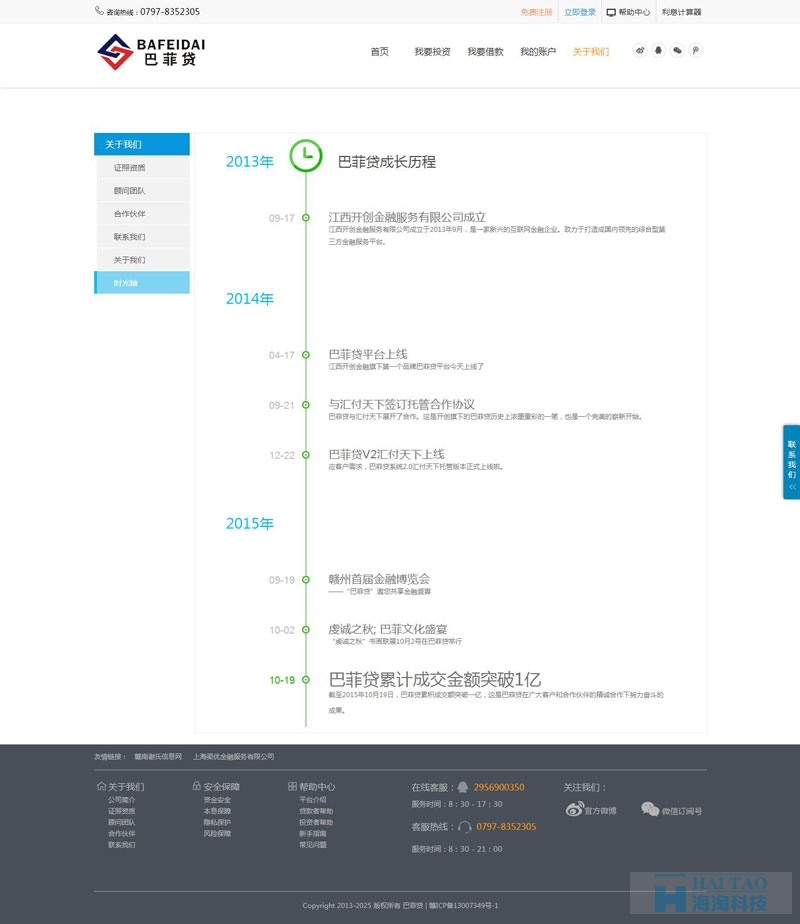Screen dimensions: 800x924
Task: Click the phone icon before 咨询热线
Action: pos(99,11)
